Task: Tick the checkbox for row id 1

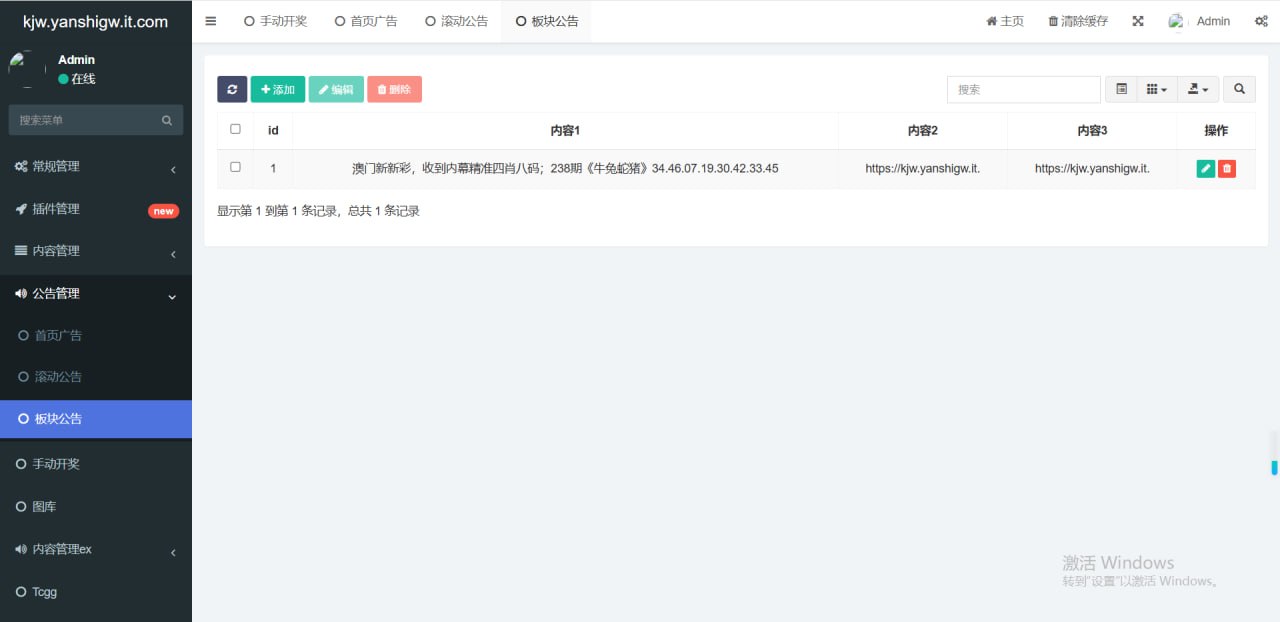Action: [x=235, y=167]
